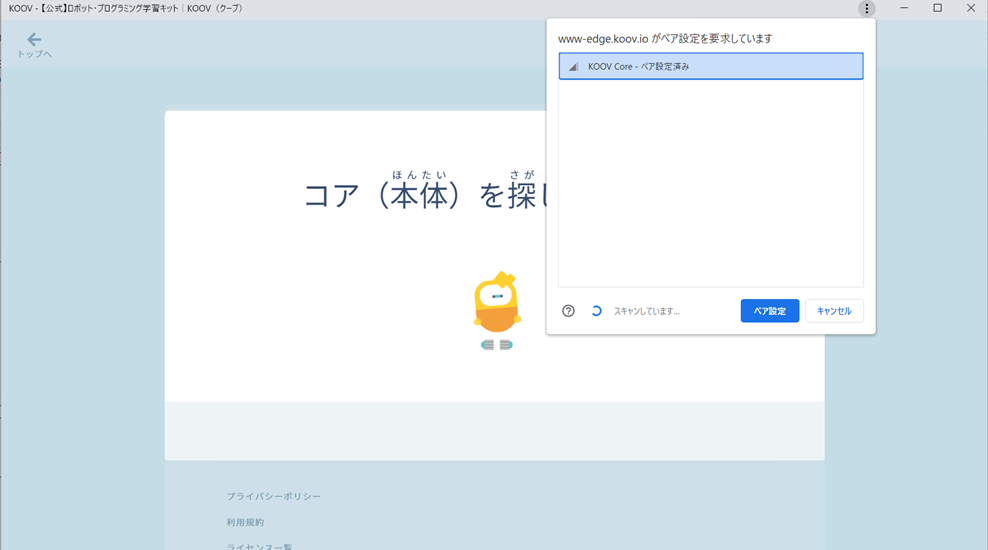988x550 pixels.
Task: Click the help question mark icon
Action: [568, 311]
